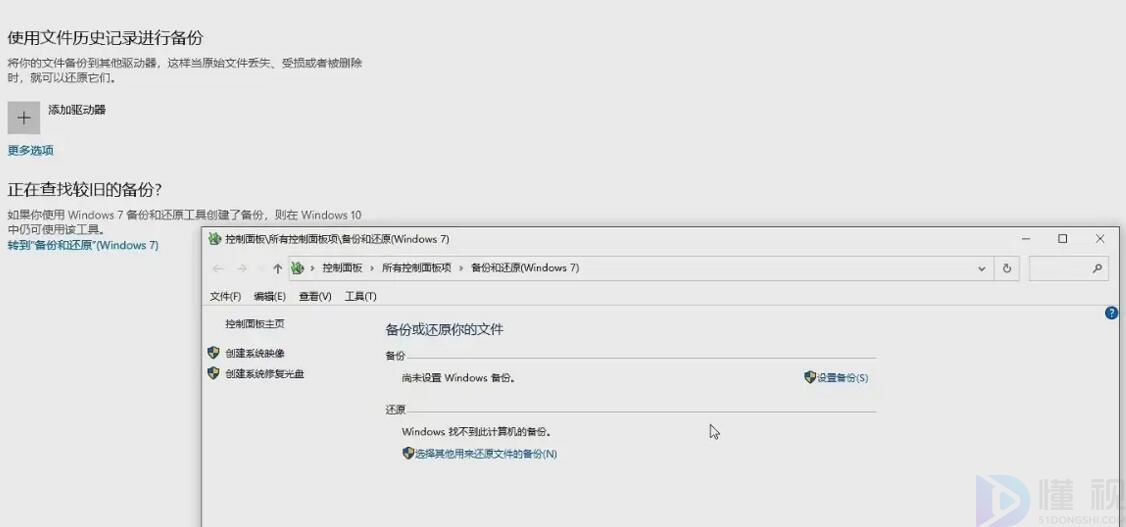This screenshot has width=1126, height=527.
Task: Click Windows 找不到此计算机的备份 text
Action: (476, 432)
